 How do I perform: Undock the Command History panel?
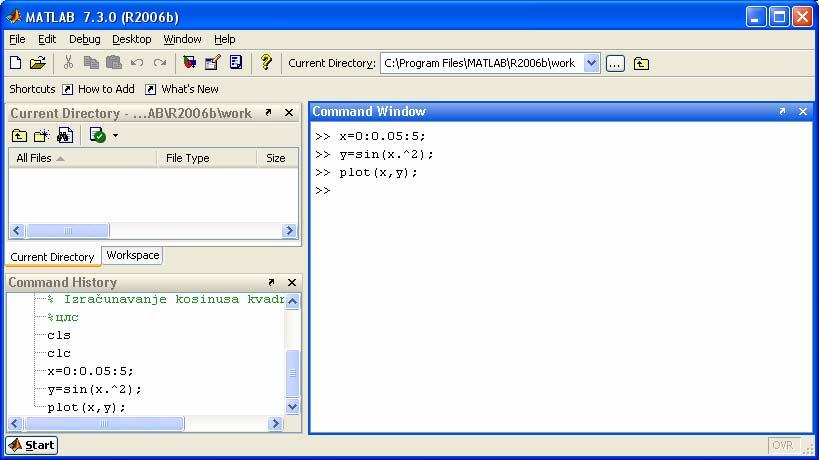pyautogui.click(x=271, y=282)
